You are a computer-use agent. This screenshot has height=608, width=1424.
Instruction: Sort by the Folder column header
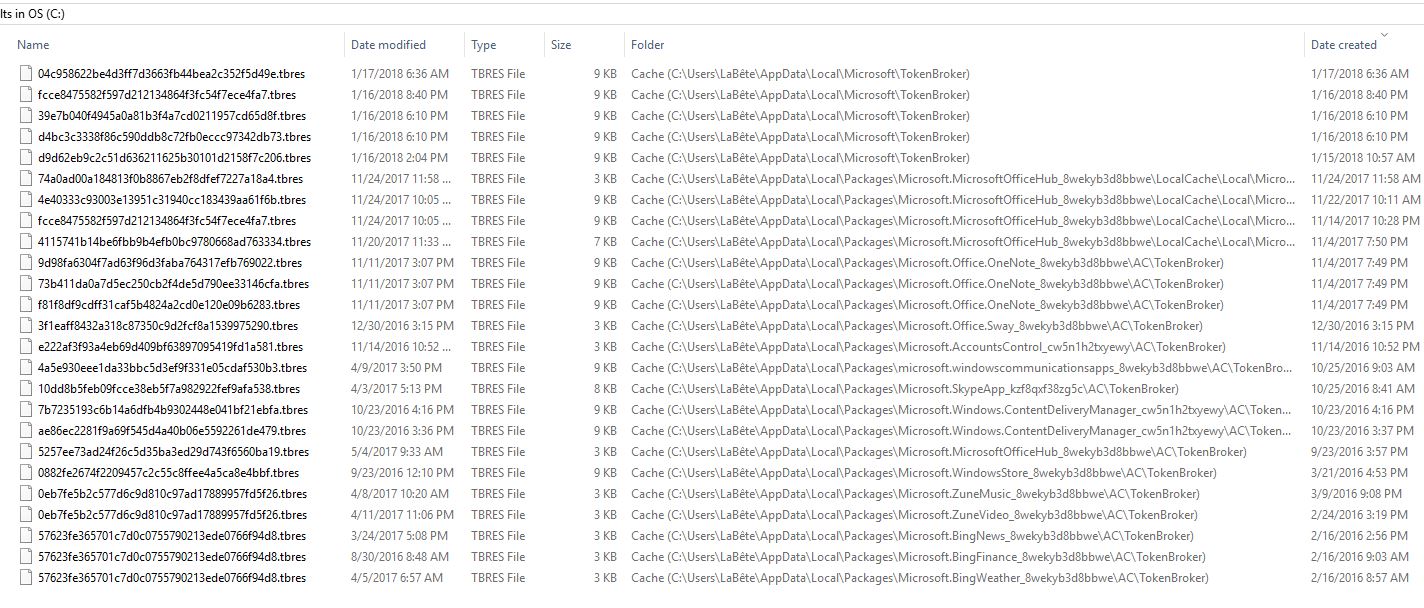648,45
